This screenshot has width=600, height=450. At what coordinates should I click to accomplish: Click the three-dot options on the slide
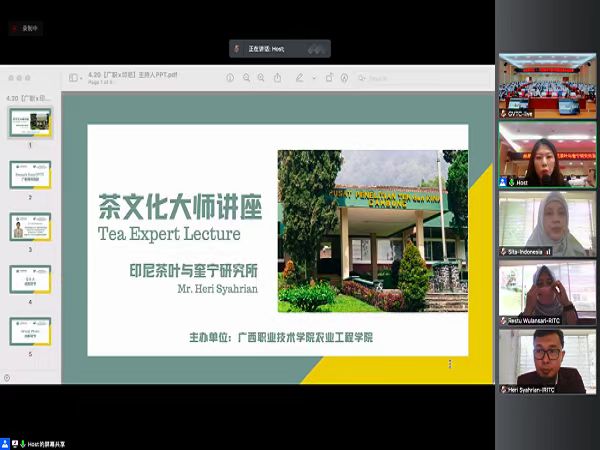pyautogui.click(x=449, y=364)
